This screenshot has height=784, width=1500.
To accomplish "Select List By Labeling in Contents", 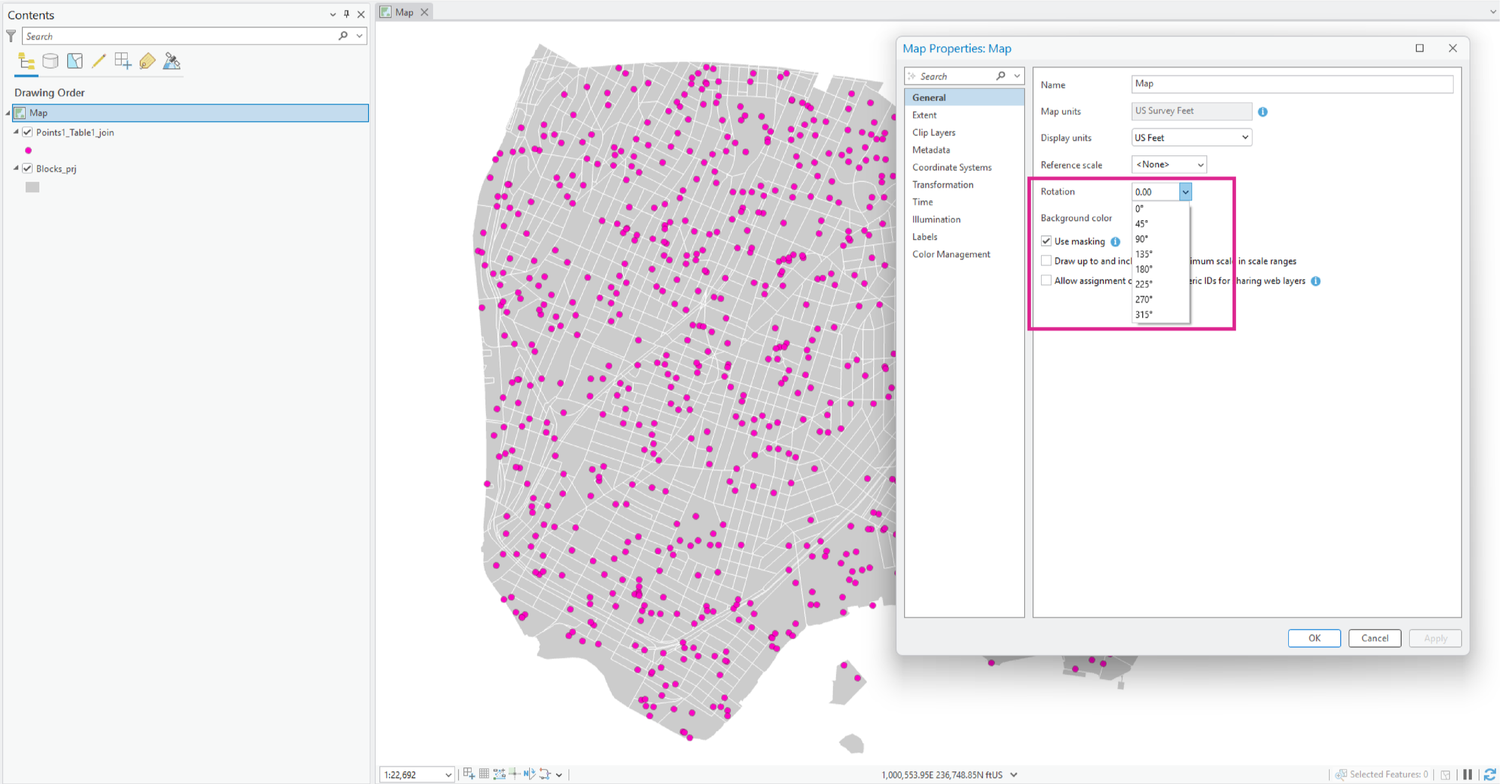I will point(147,60).
